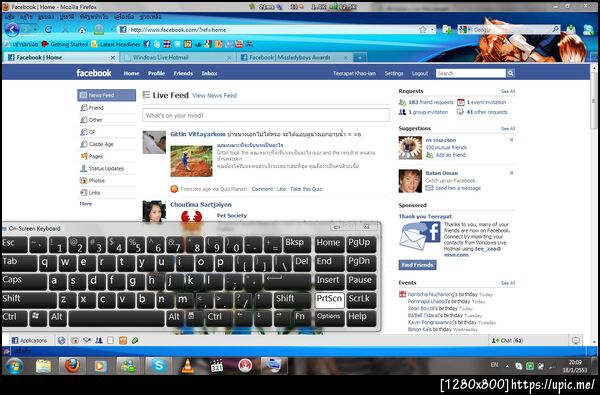Click the Facebook search magnifier button

[510, 73]
